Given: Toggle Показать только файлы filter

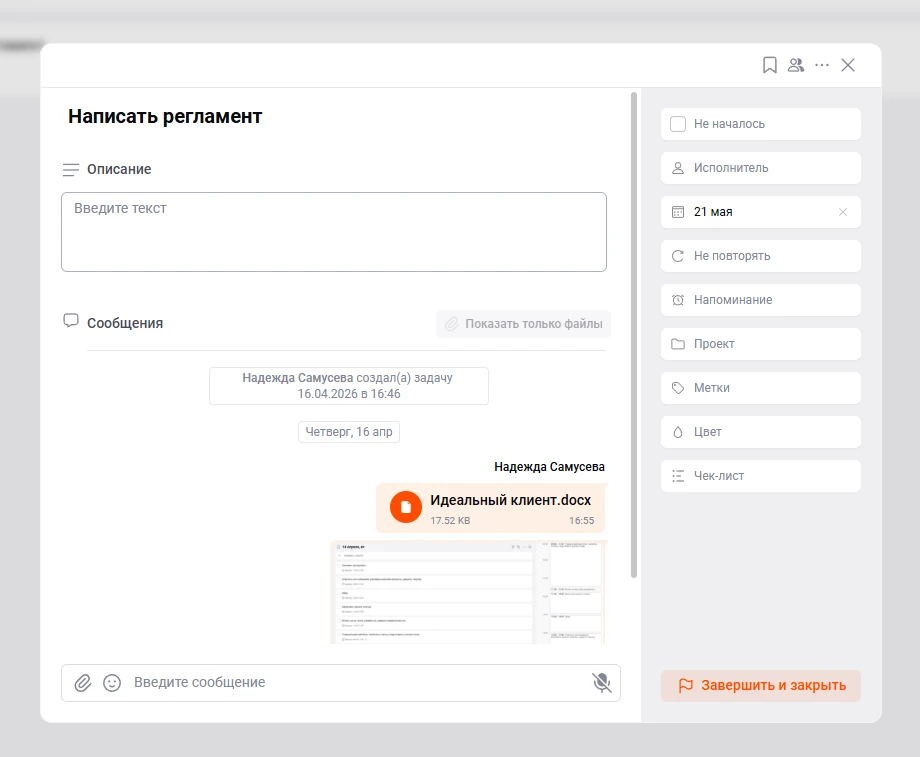Looking at the screenshot, I should pos(523,324).
